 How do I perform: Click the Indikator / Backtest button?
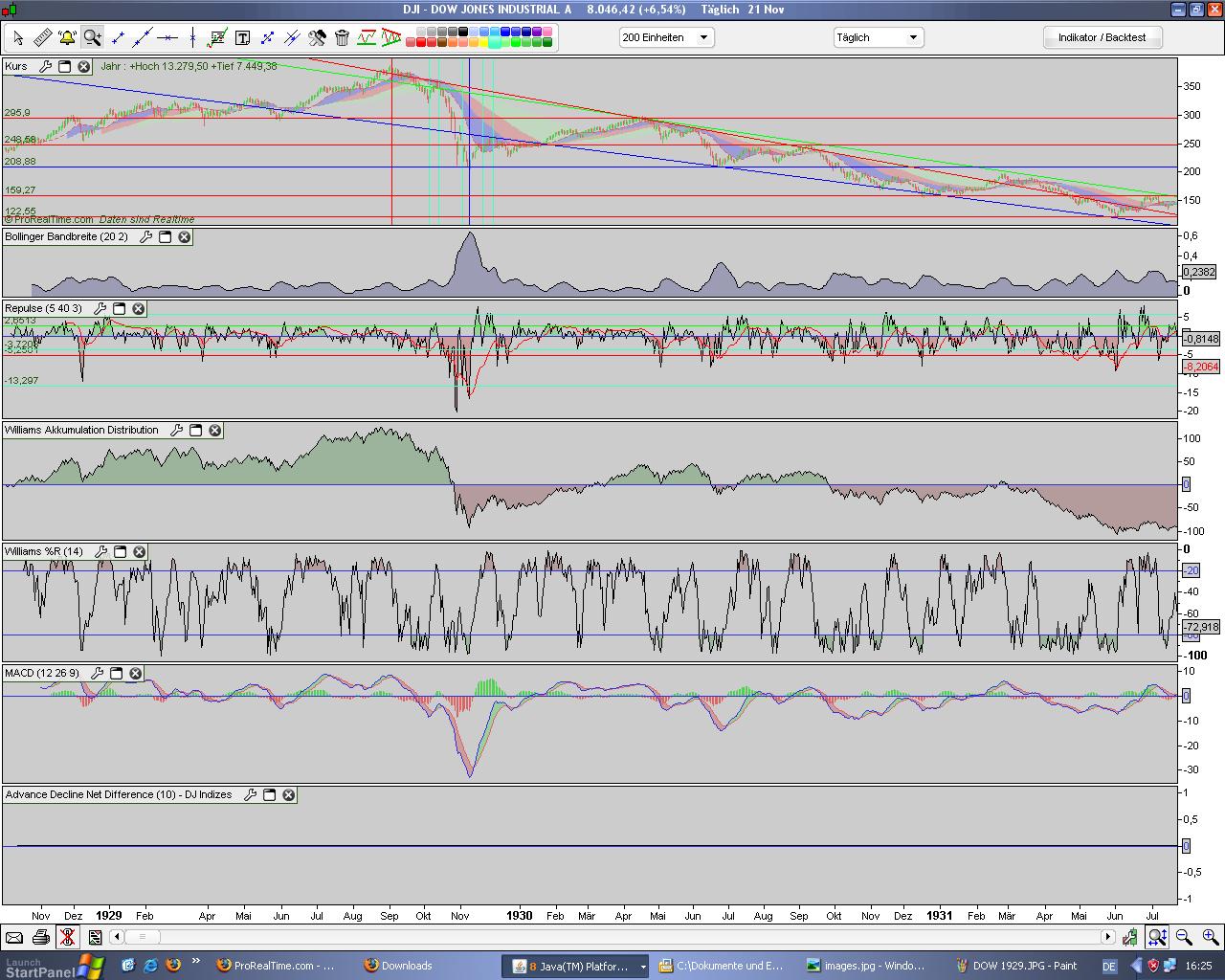(x=1102, y=37)
